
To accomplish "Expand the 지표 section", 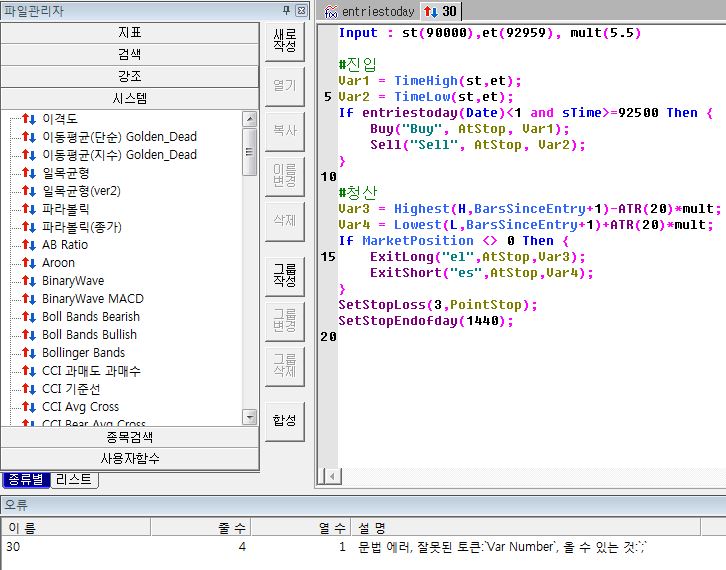I will point(130,33).
